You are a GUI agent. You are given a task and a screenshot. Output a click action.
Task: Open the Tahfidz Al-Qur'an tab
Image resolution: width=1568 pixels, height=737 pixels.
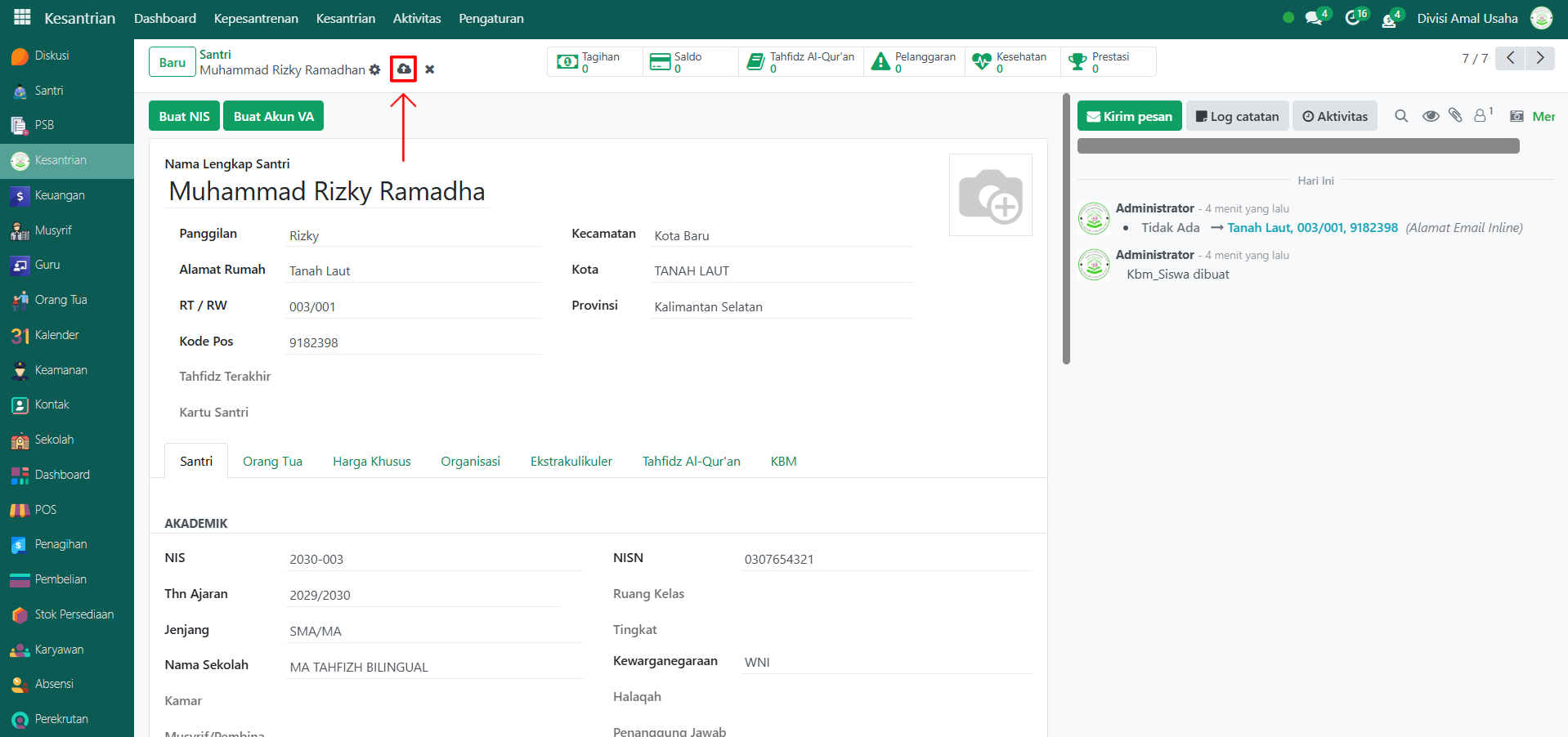691,462
